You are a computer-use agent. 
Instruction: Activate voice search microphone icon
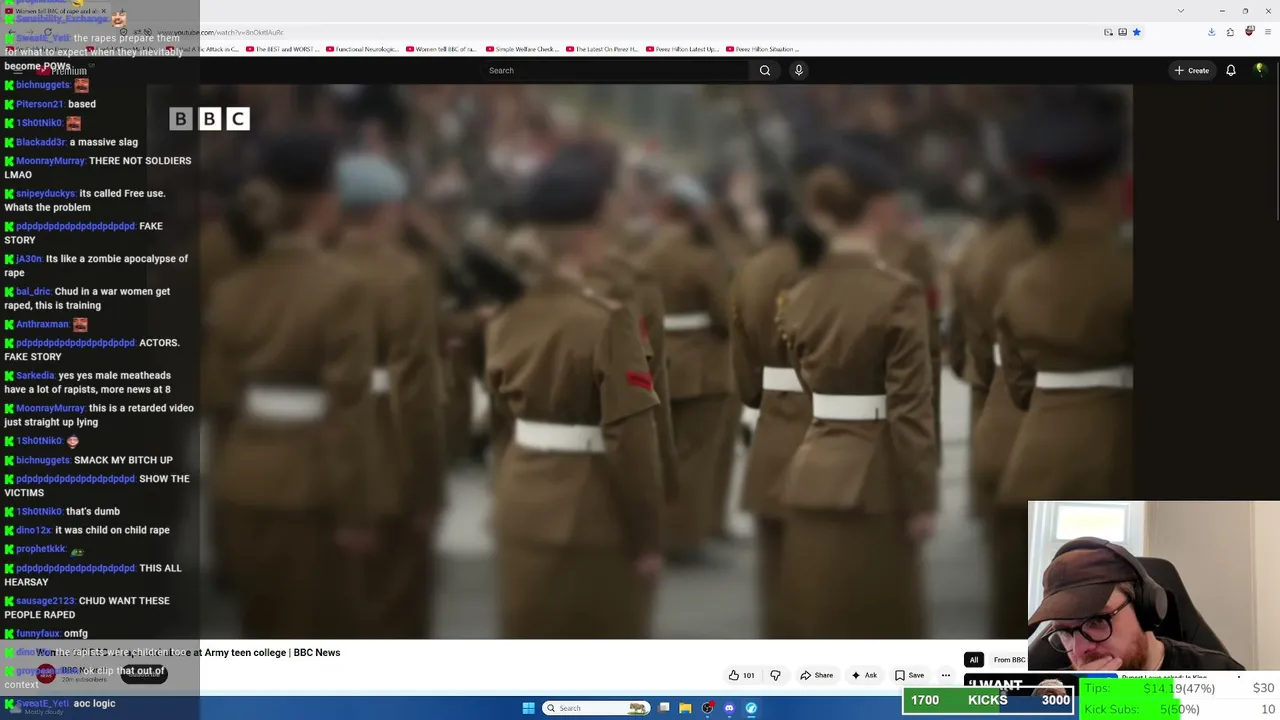pos(798,70)
